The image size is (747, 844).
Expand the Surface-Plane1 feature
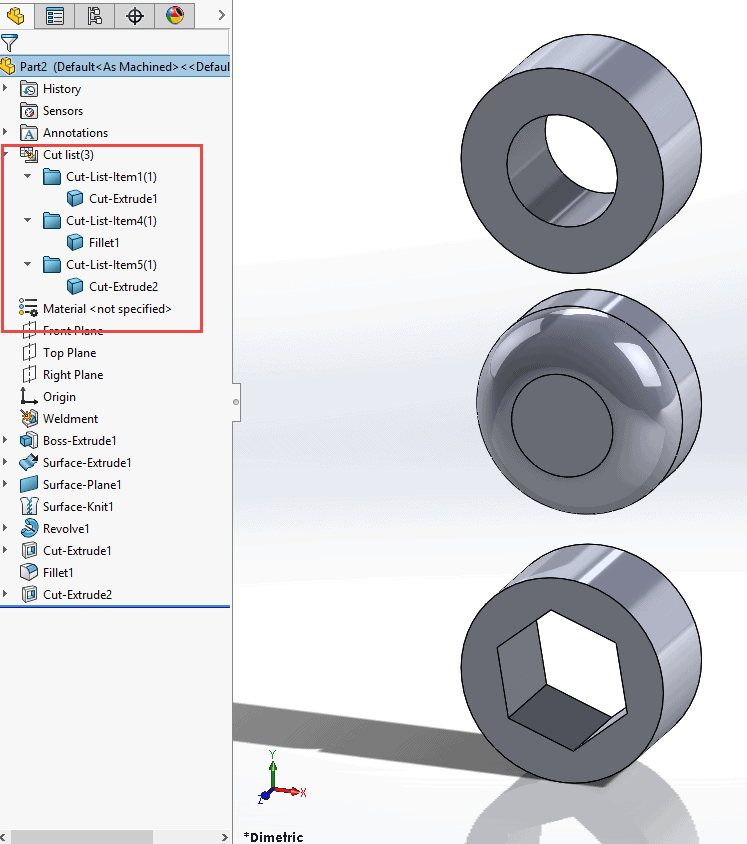[x=5, y=483]
